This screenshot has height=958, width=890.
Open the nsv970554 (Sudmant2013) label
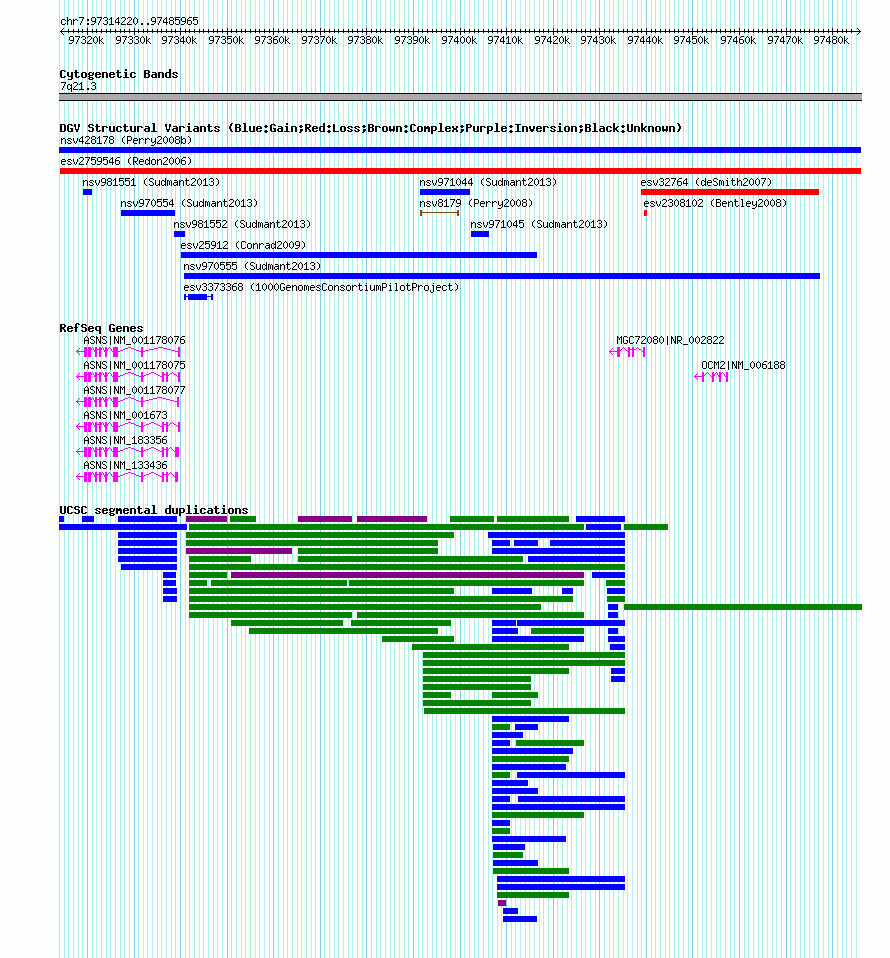click(189, 203)
